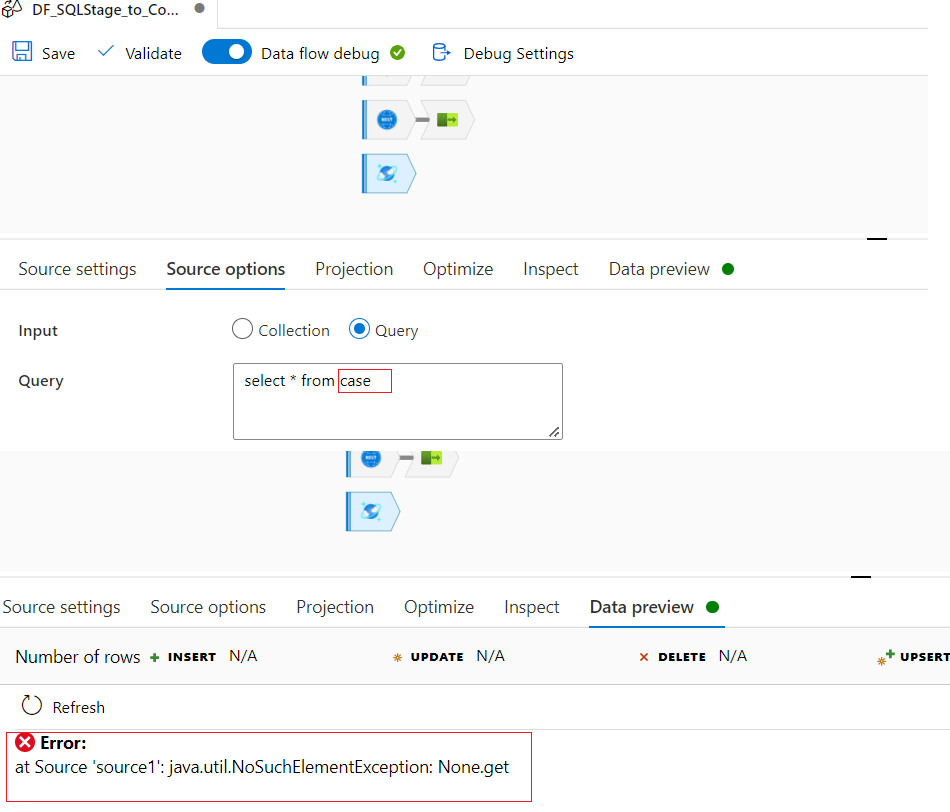Click the data flow tab icon
Viewport: 950px width, 812px height.
pyautogui.click(x=12, y=9)
